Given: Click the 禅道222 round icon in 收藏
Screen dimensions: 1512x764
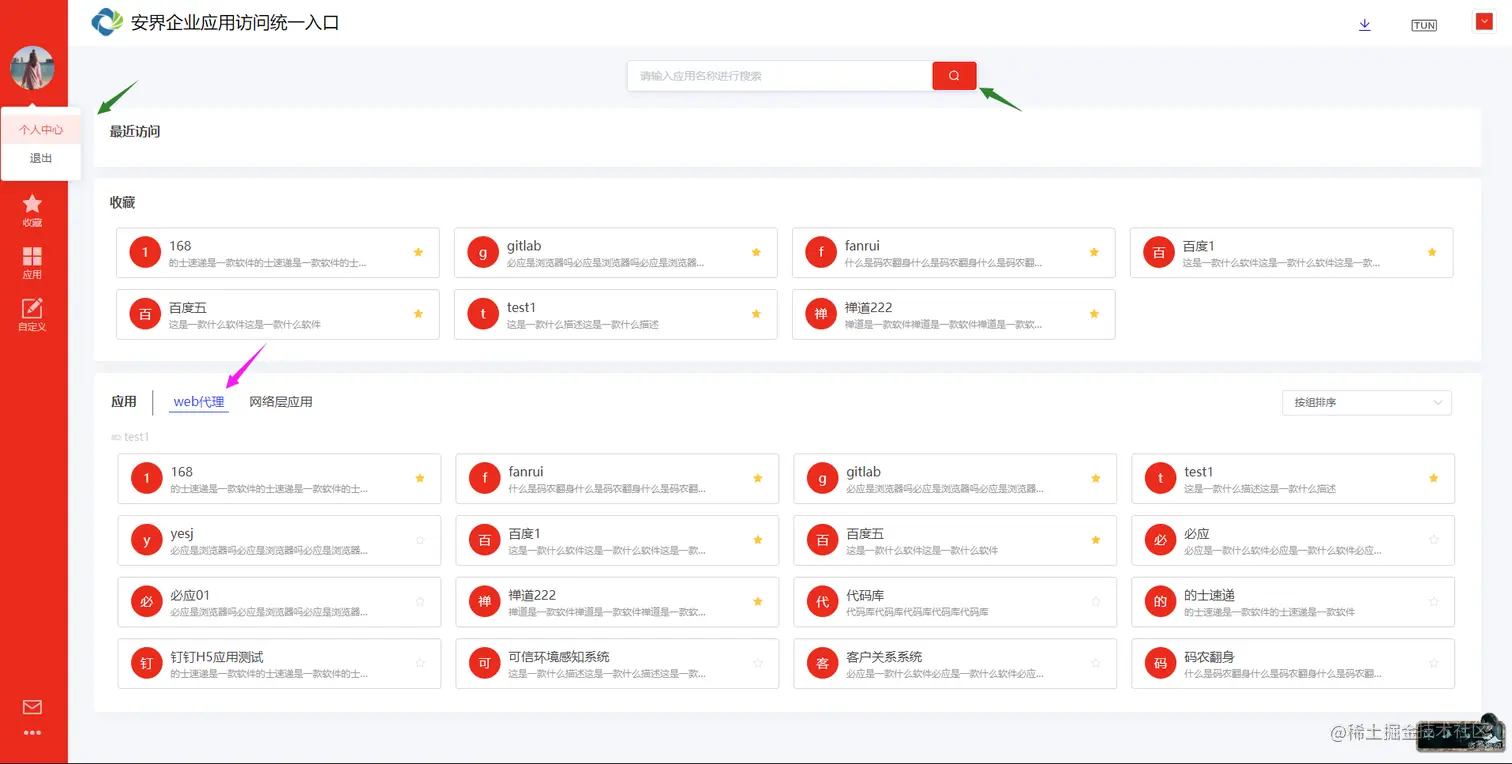Looking at the screenshot, I should (x=821, y=315).
